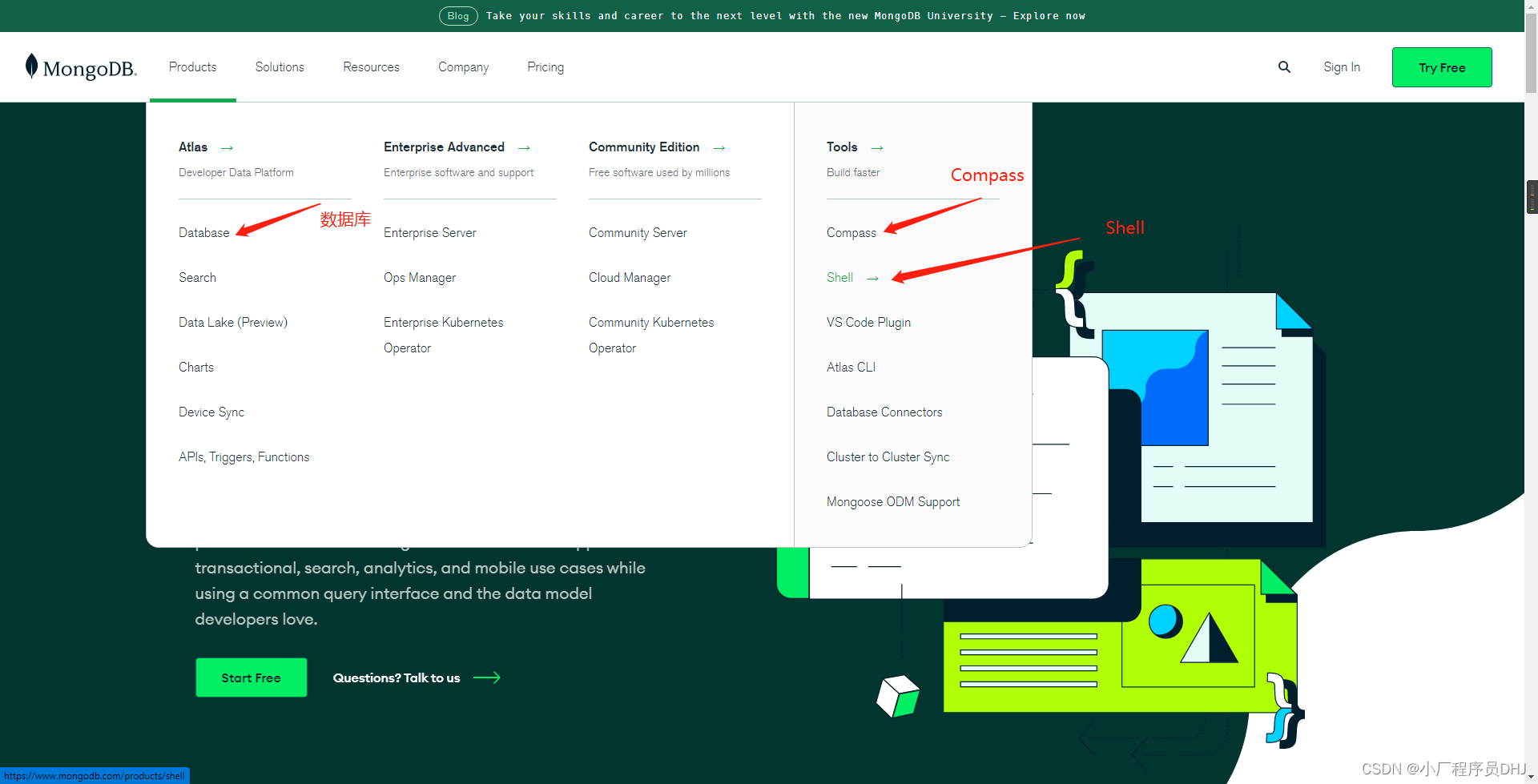Select Enterprise Kubernetes Operator
Viewport: 1538px width, 784px height.
point(444,336)
